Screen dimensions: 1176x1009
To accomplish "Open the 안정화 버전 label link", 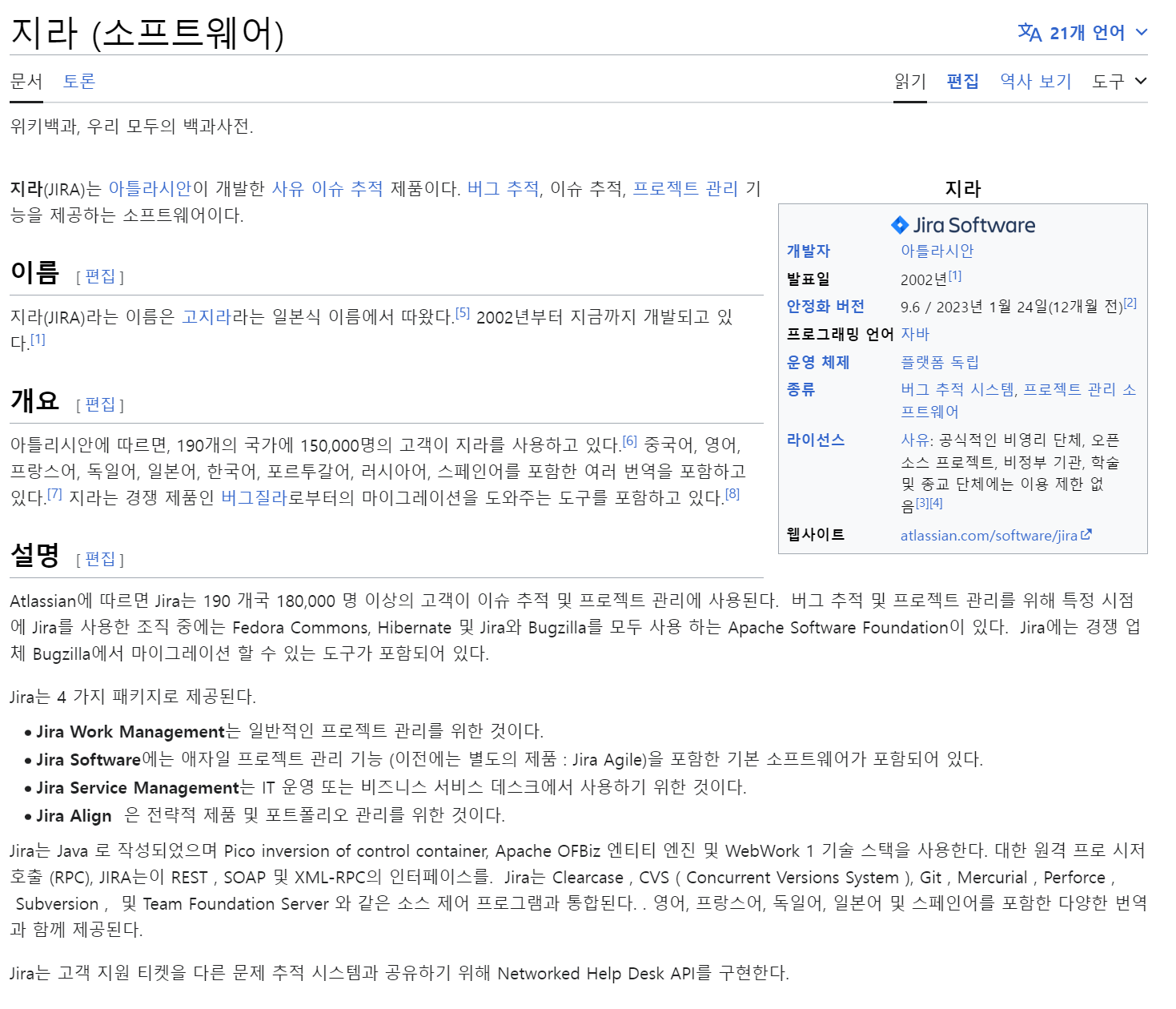I will pos(825,307).
